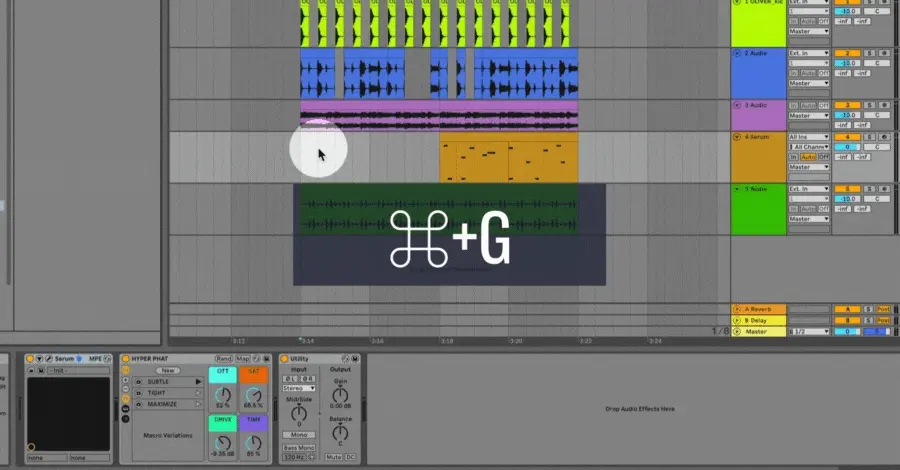Save HYPER PHAT preset disk icon
This screenshot has height=470, width=900.
[x=266, y=359]
